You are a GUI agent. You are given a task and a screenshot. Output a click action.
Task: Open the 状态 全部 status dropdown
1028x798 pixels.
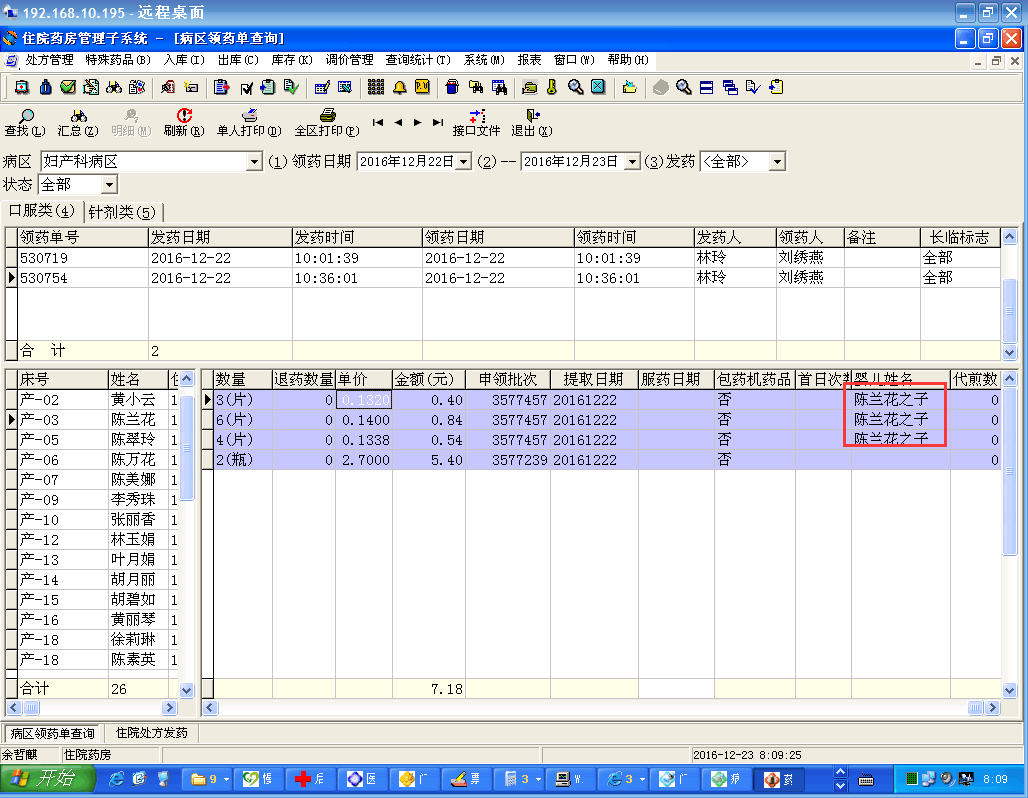pos(109,185)
